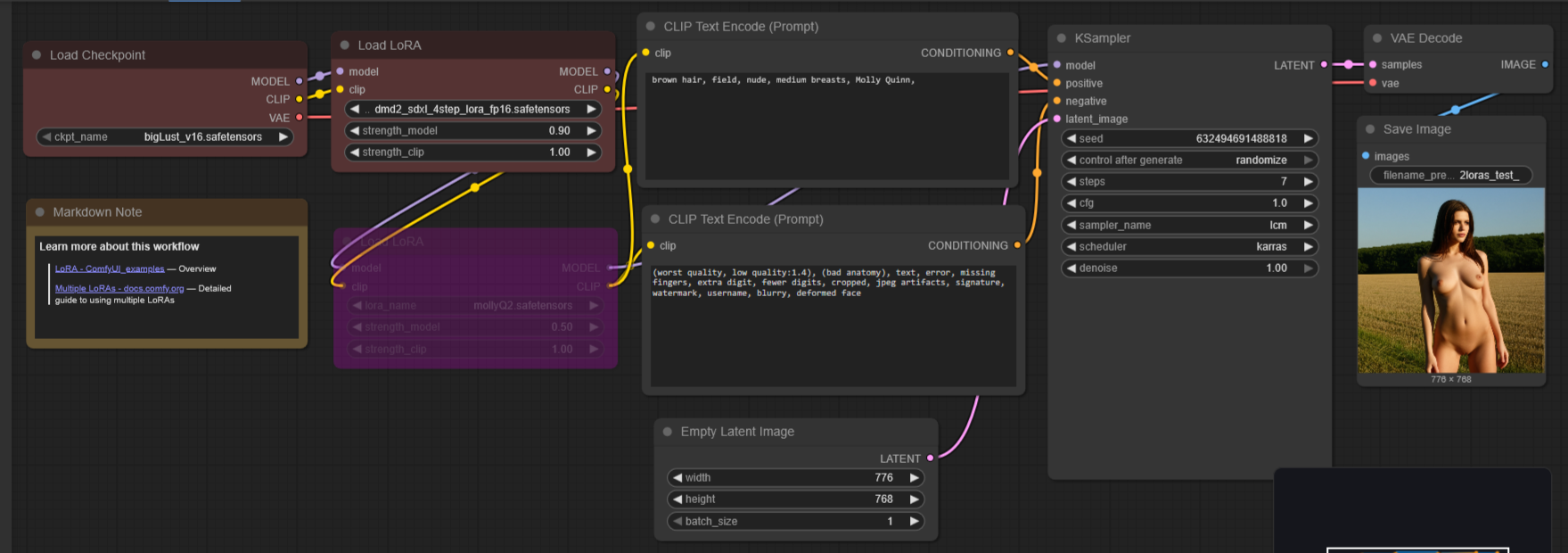Collapse the Save Image node via title dot
The height and width of the screenshot is (553, 1568).
1370,129
